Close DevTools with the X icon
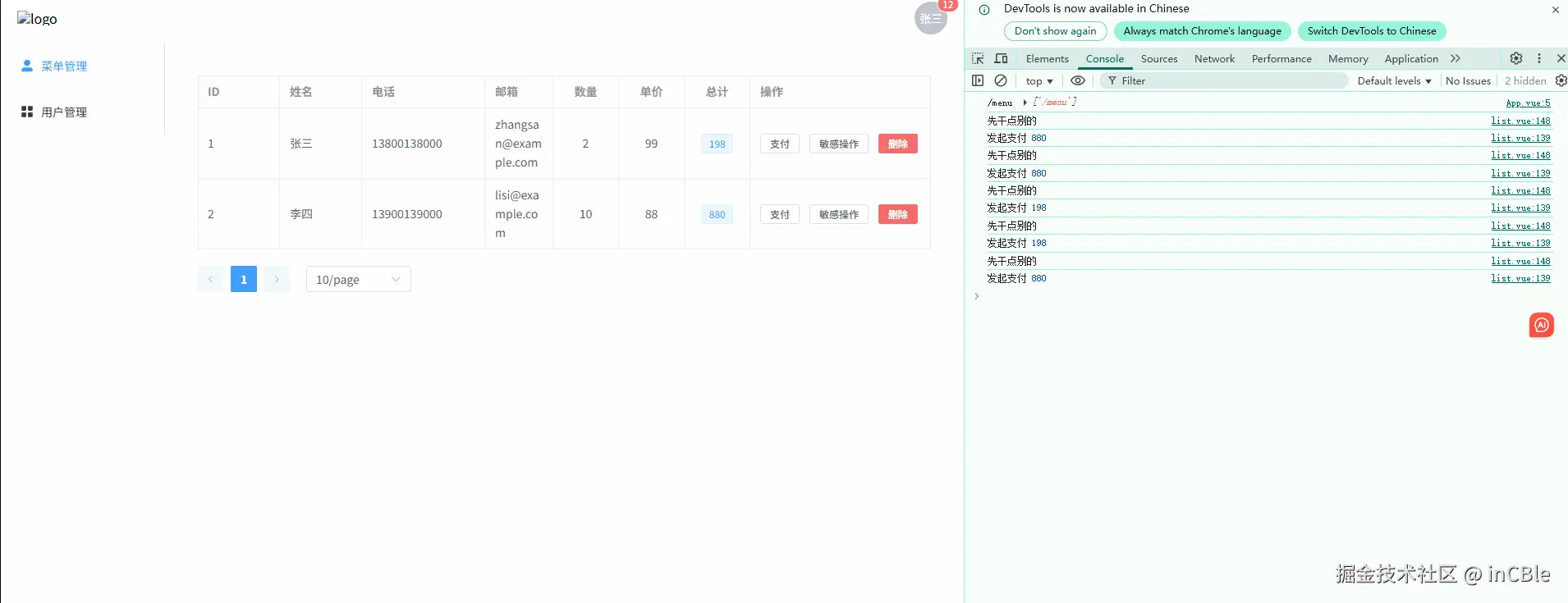This screenshot has width=1568, height=603. pyautogui.click(x=1561, y=58)
